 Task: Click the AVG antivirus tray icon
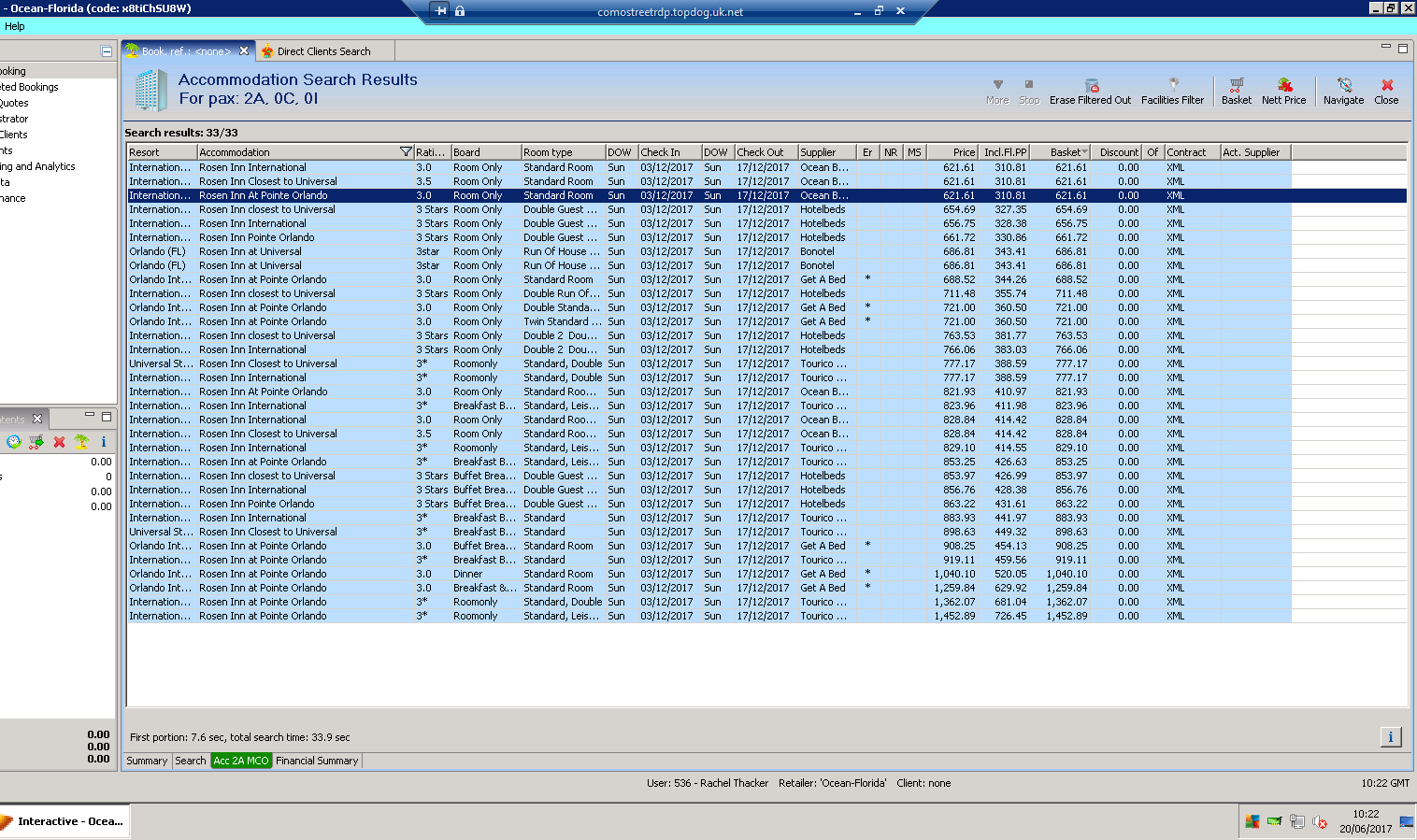click(x=1252, y=822)
